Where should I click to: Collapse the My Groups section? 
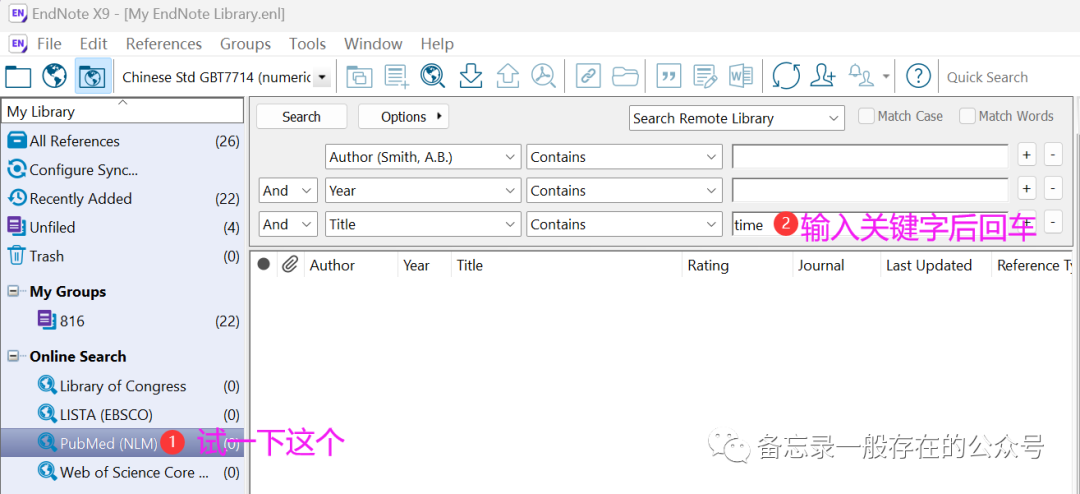tap(13, 291)
